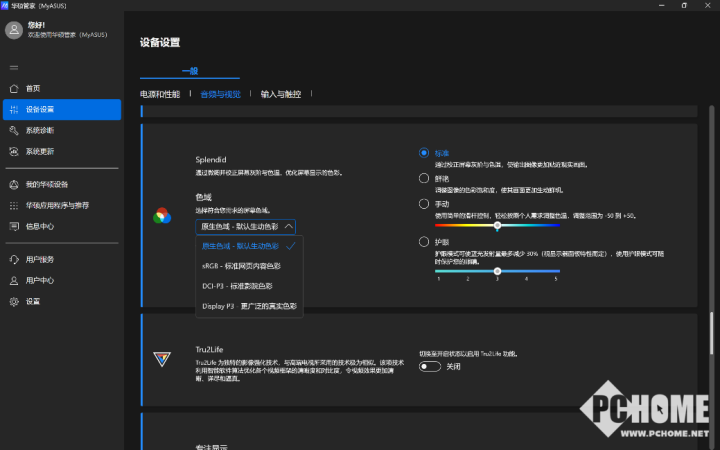720x450 pixels.
Task: Click the dropdown chevron arrow
Action: click(x=288, y=226)
